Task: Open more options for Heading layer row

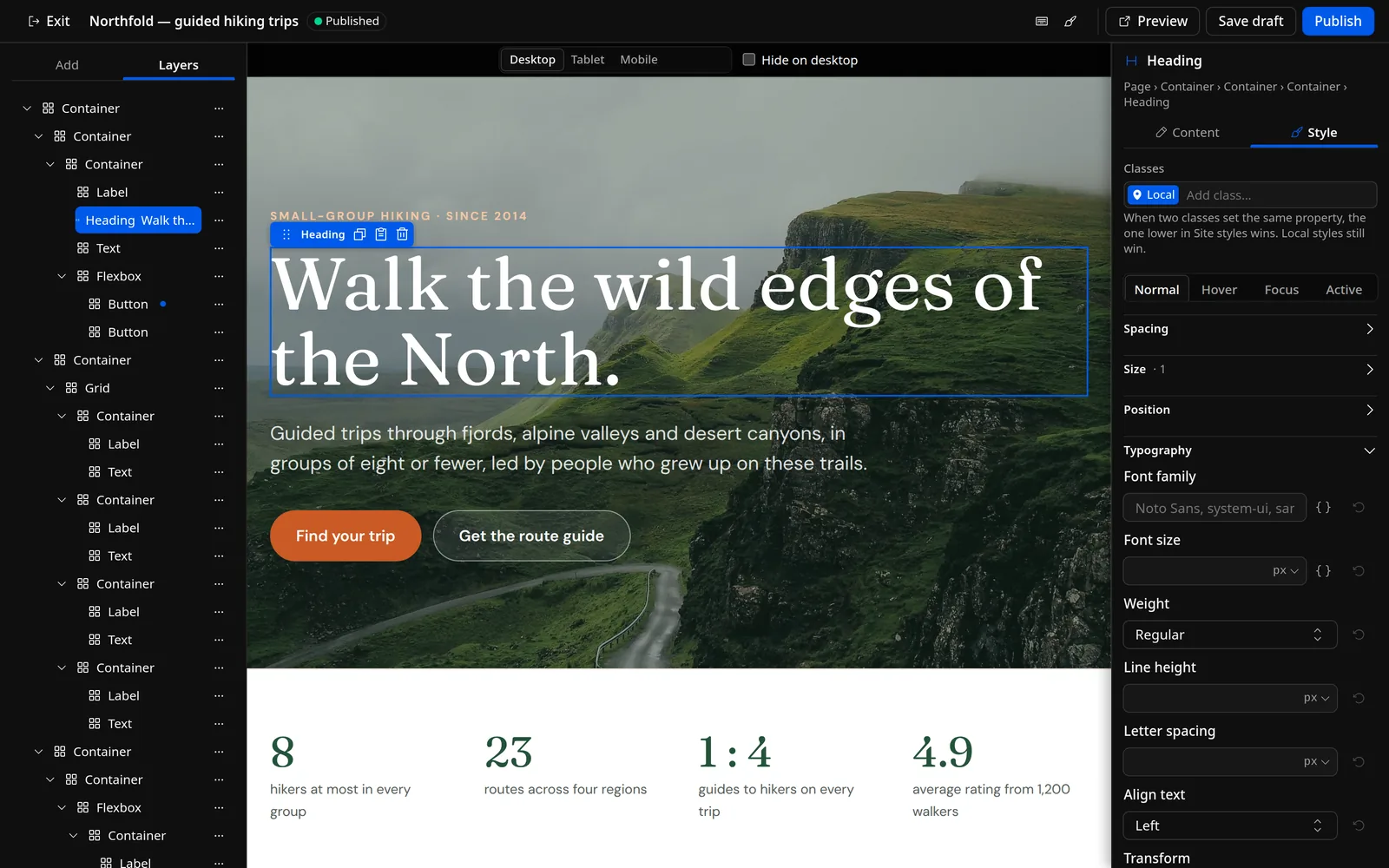Action: pos(219,220)
